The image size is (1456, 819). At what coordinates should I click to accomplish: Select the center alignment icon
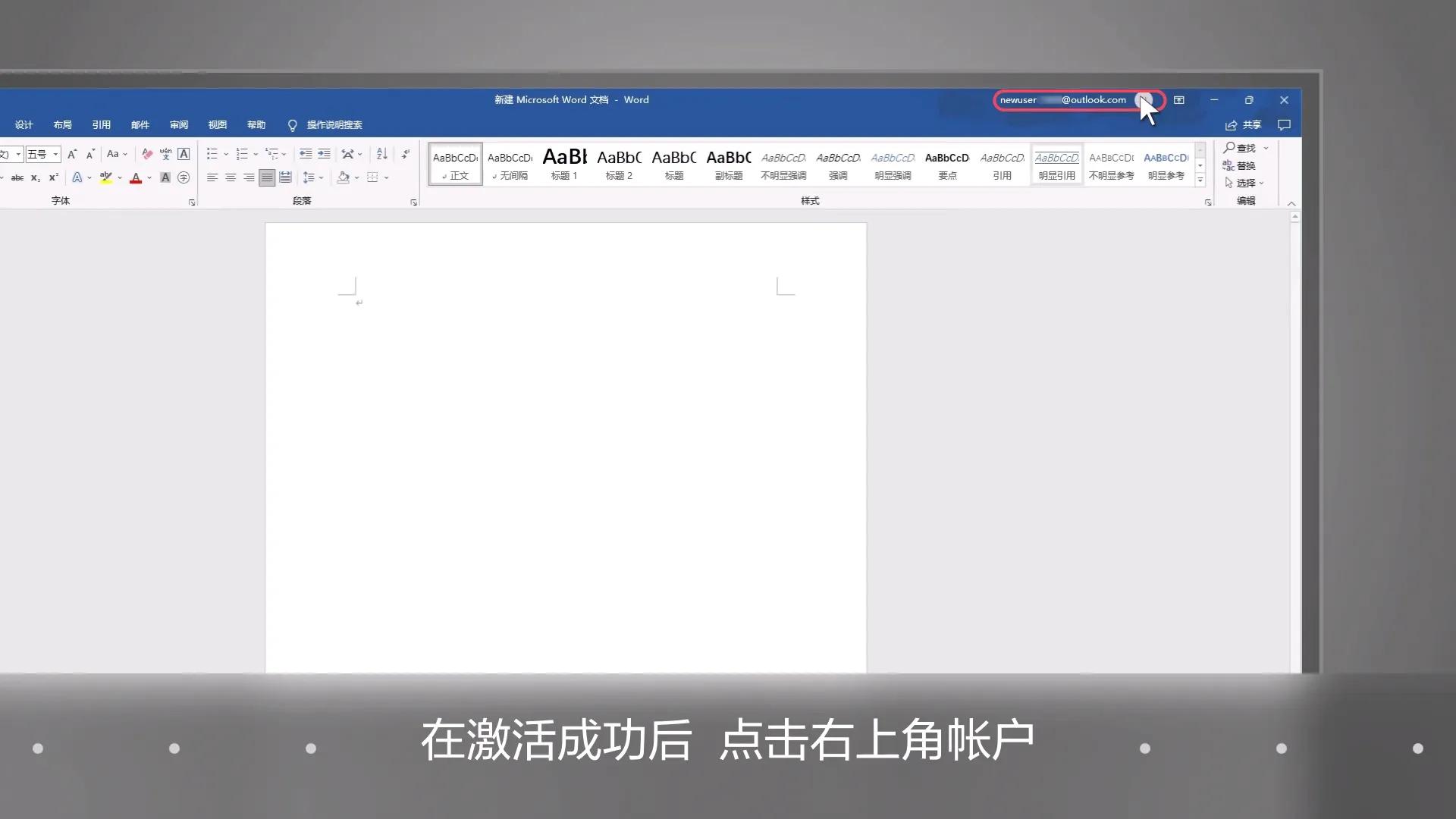[230, 177]
